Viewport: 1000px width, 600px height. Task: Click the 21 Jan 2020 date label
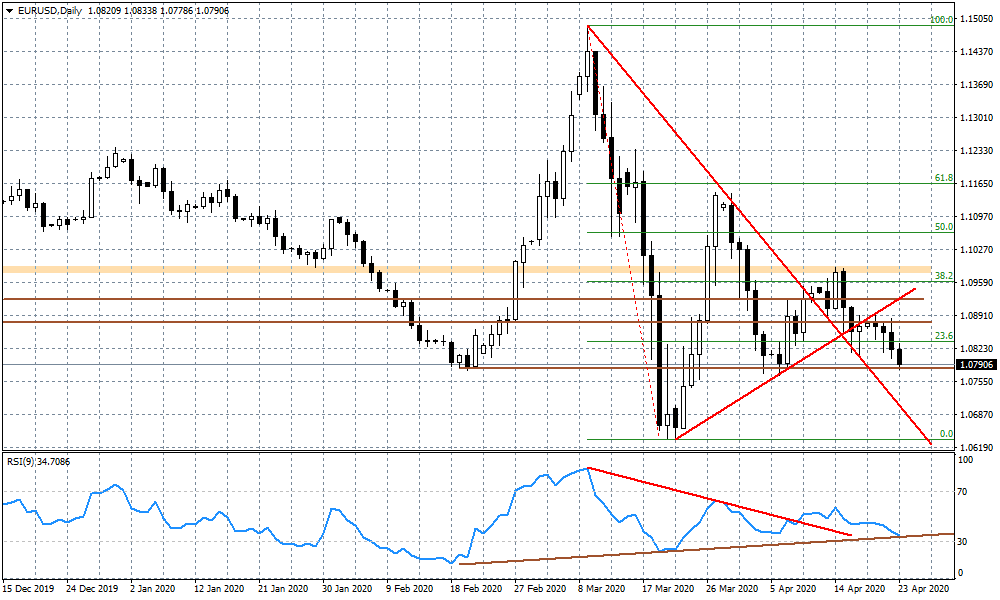point(283,589)
